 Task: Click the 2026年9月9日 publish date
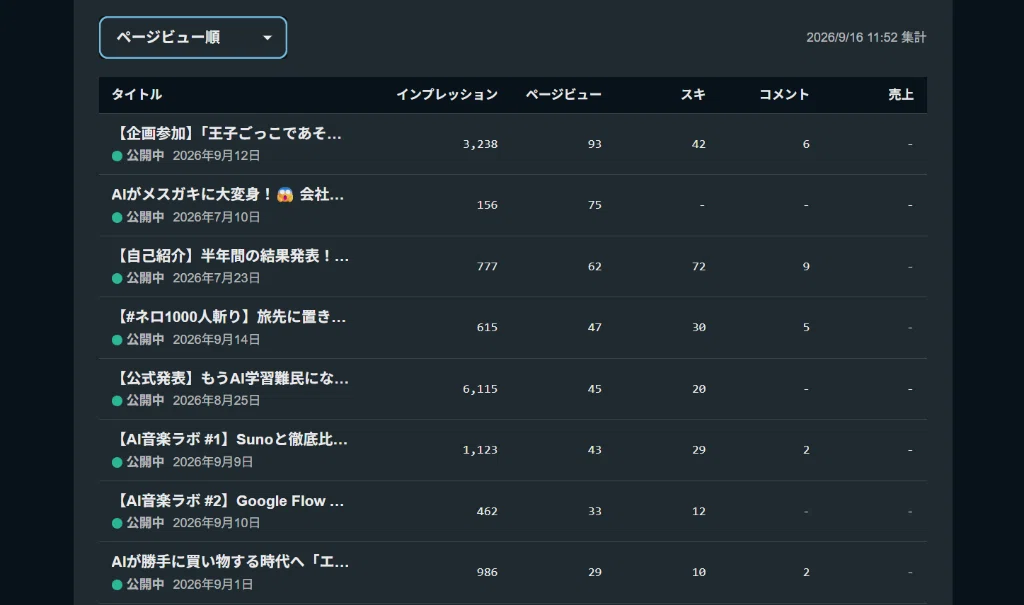pyautogui.click(x=213, y=462)
